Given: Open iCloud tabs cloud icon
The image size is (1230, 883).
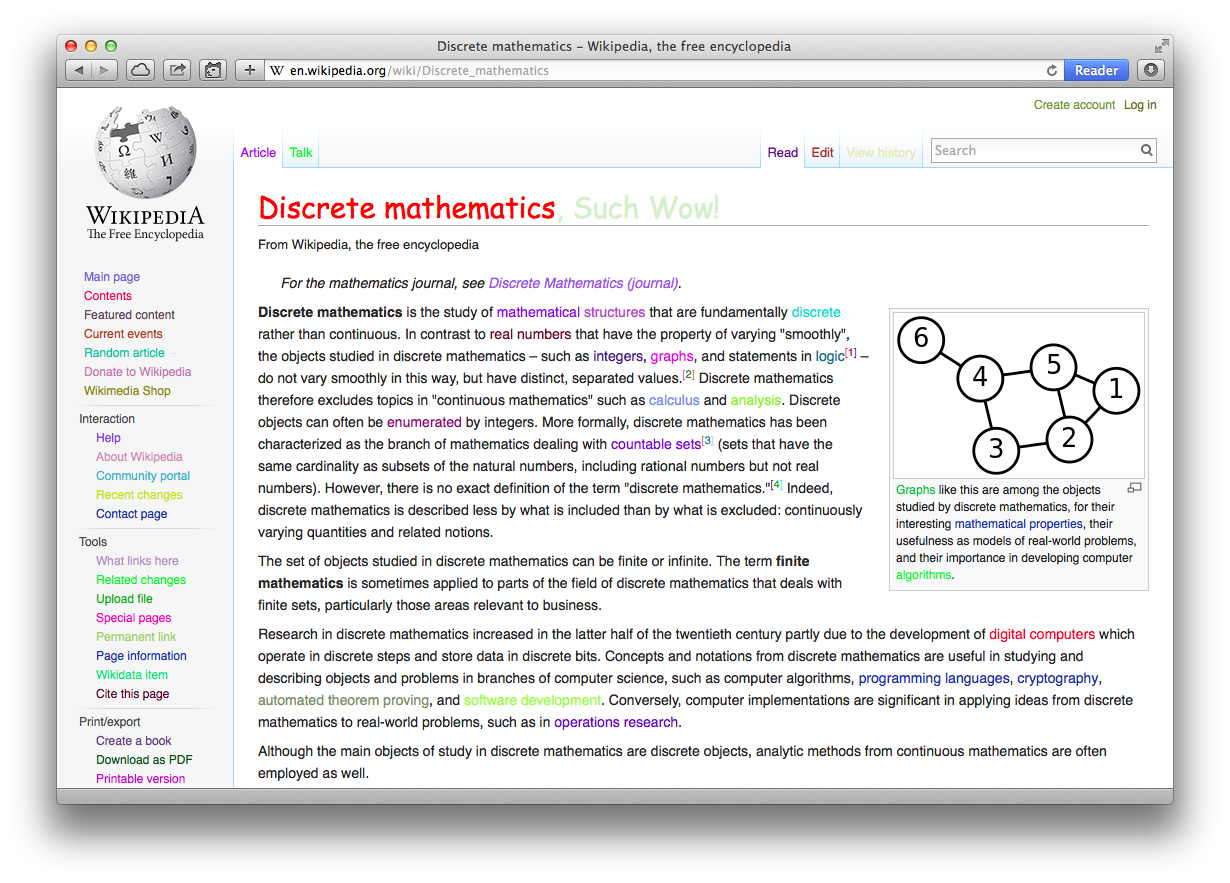Looking at the screenshot, I should (x=140, y=70).
